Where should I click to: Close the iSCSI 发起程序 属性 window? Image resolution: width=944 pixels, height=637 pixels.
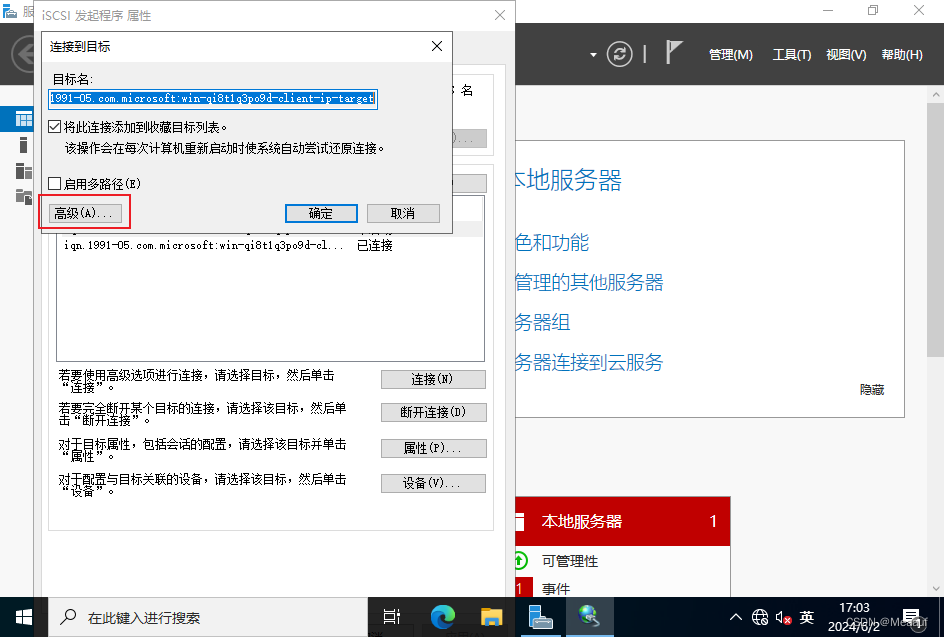tap(500, 15)
